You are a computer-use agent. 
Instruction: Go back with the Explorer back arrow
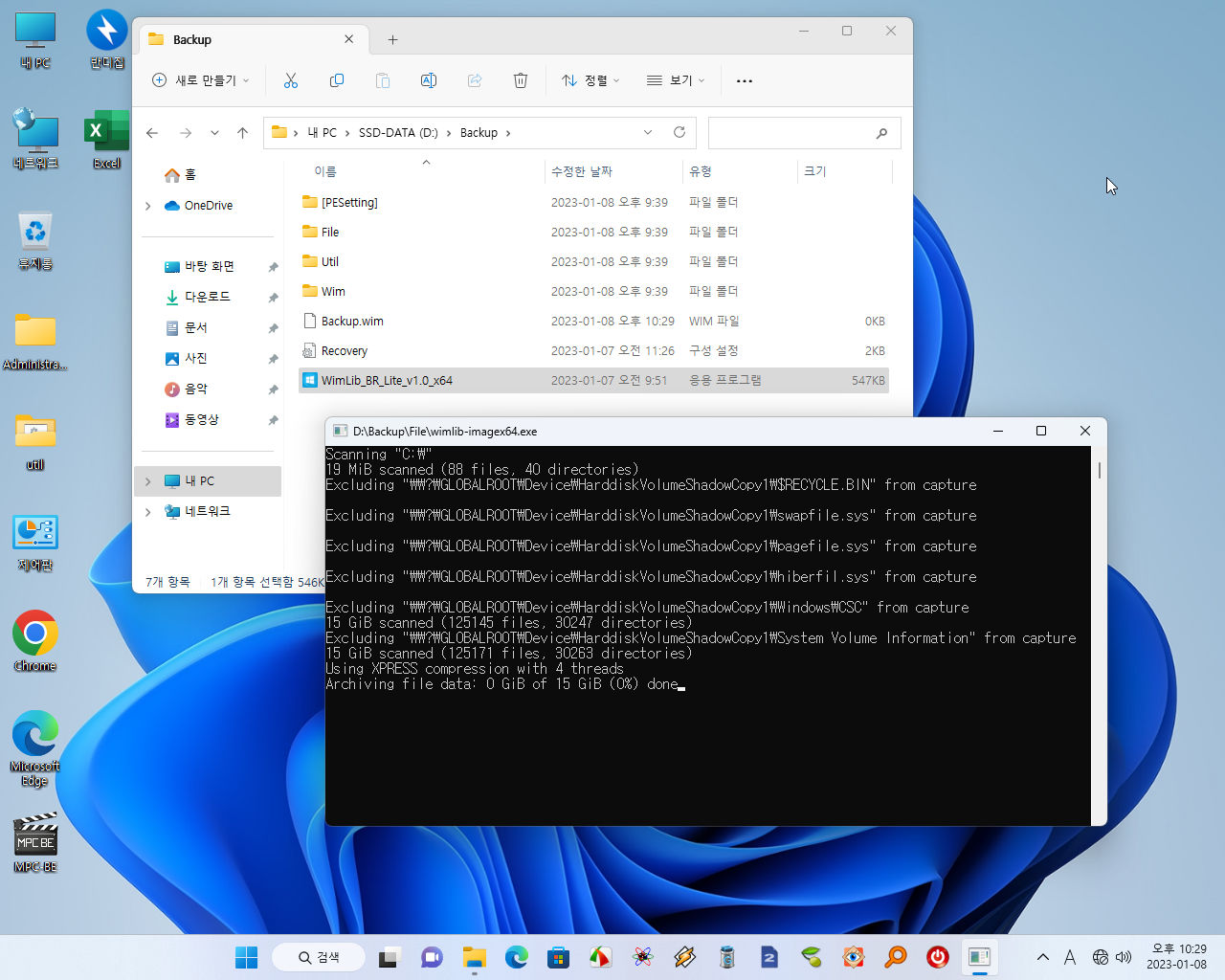[152, 133]
